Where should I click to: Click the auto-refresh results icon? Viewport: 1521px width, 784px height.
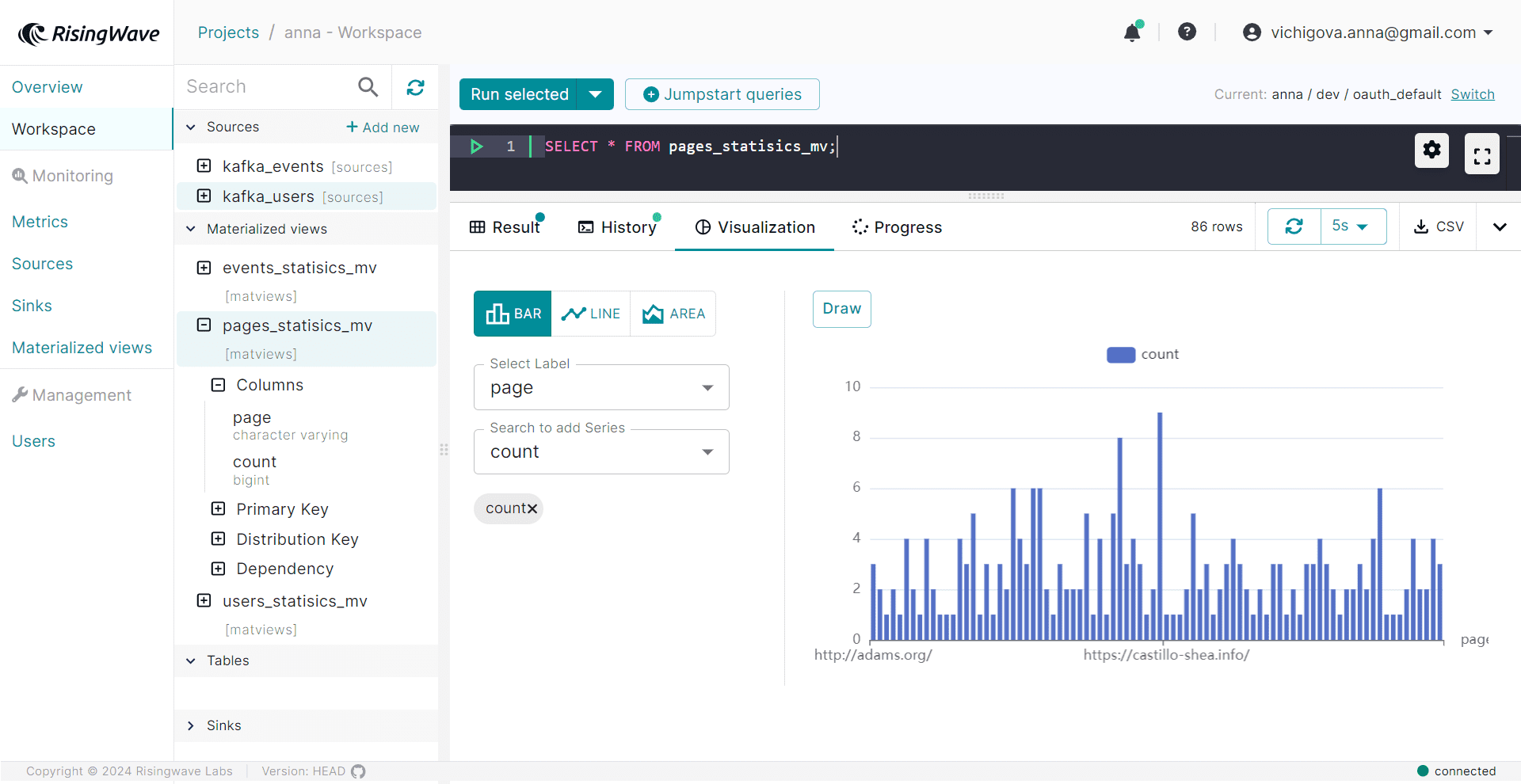pos(1294,226)
